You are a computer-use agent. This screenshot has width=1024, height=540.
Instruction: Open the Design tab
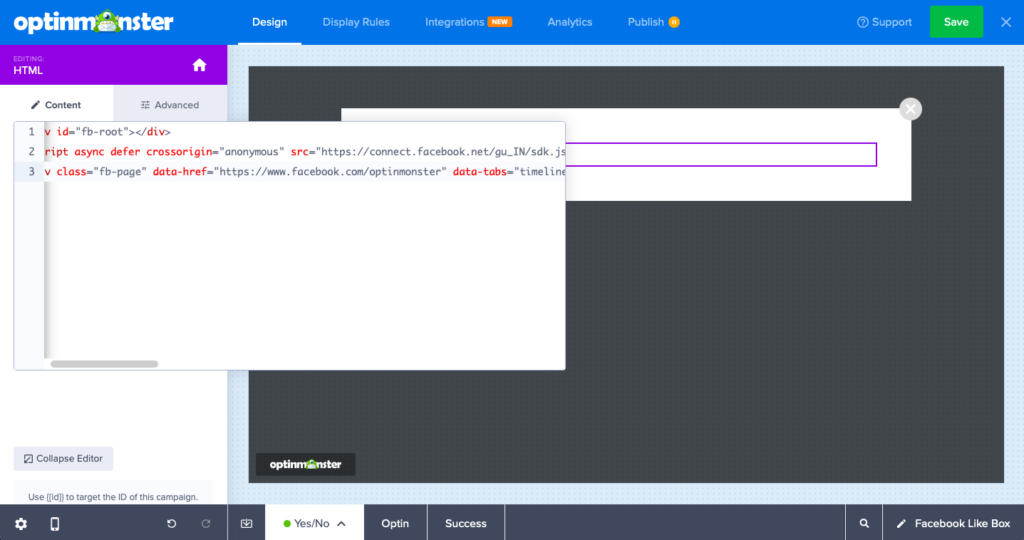(270, 22)
